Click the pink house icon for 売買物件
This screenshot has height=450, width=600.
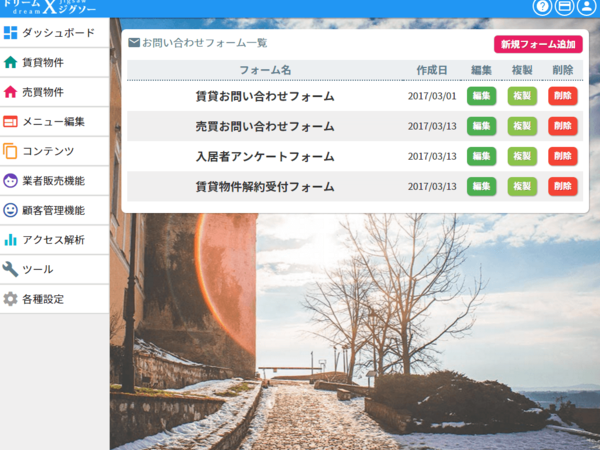[10, 92]
